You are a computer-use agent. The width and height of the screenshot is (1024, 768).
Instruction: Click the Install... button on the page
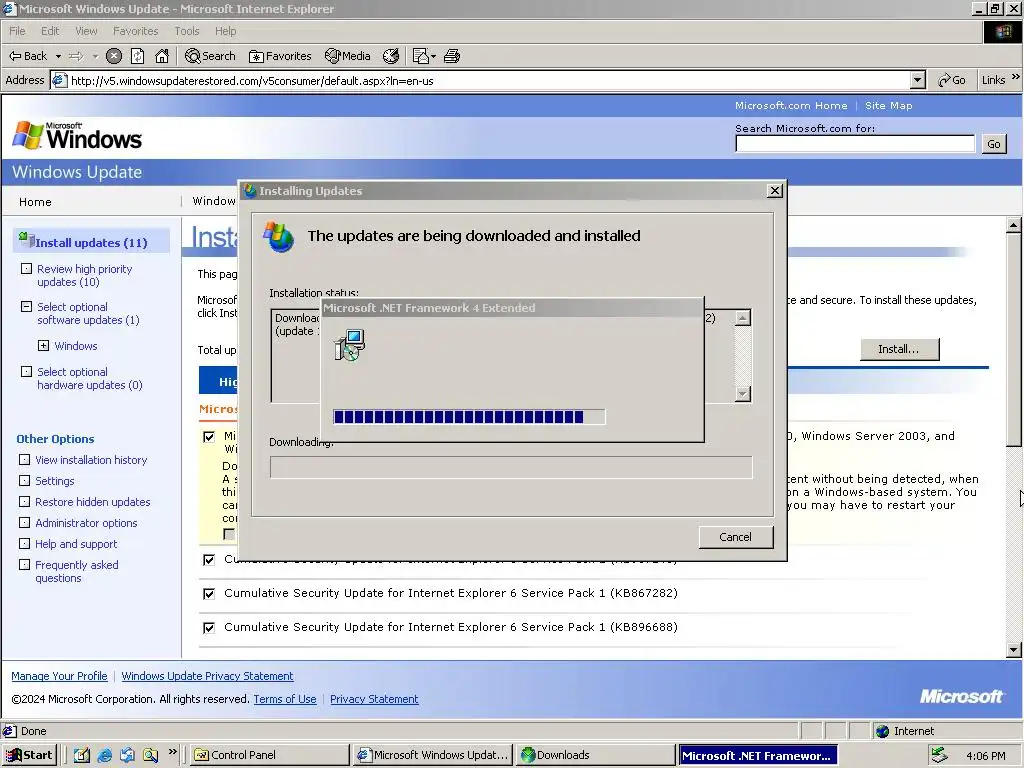(x=899, y=349)
